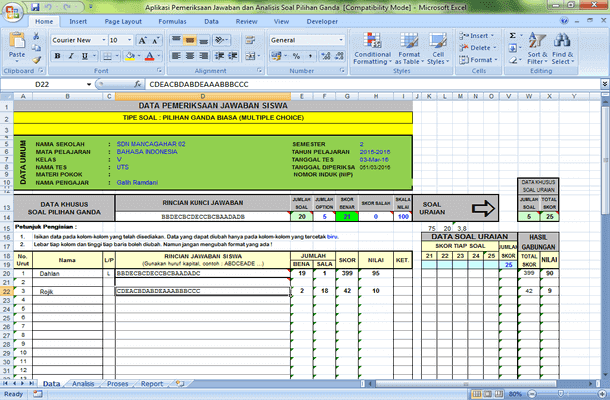Select cell with name Dahlan
This screenshot has width=610, height=400.
pyautogui.click(x=67, y=274)
